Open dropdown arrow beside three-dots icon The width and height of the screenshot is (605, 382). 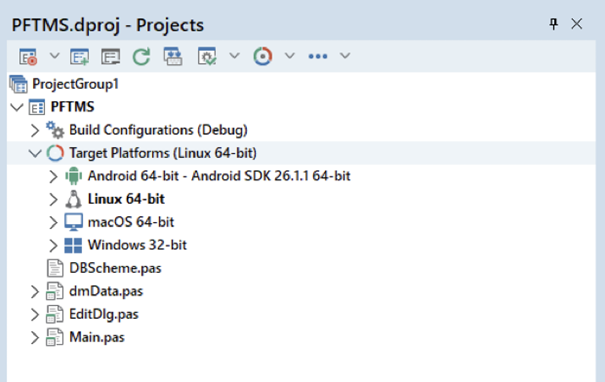click(345, 56)
